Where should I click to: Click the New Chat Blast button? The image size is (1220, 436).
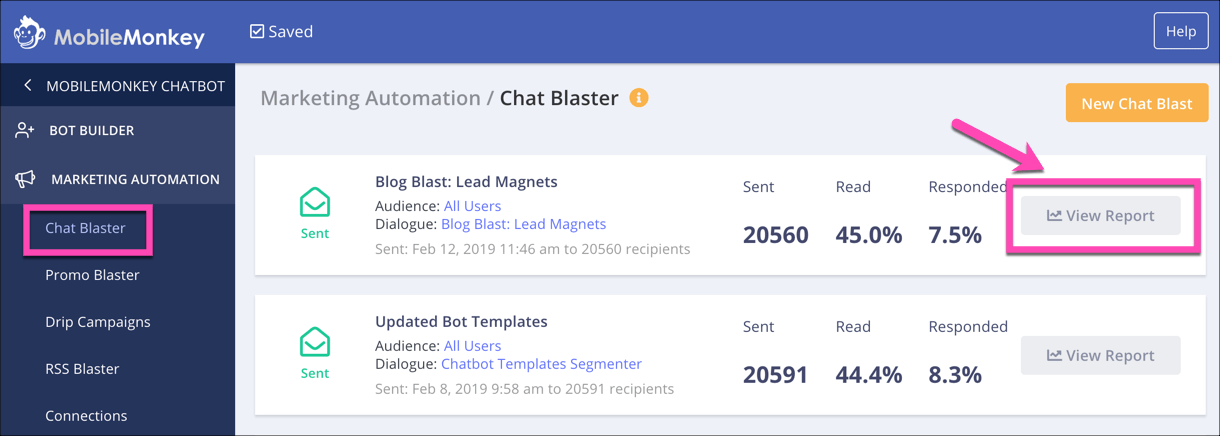1137,103
